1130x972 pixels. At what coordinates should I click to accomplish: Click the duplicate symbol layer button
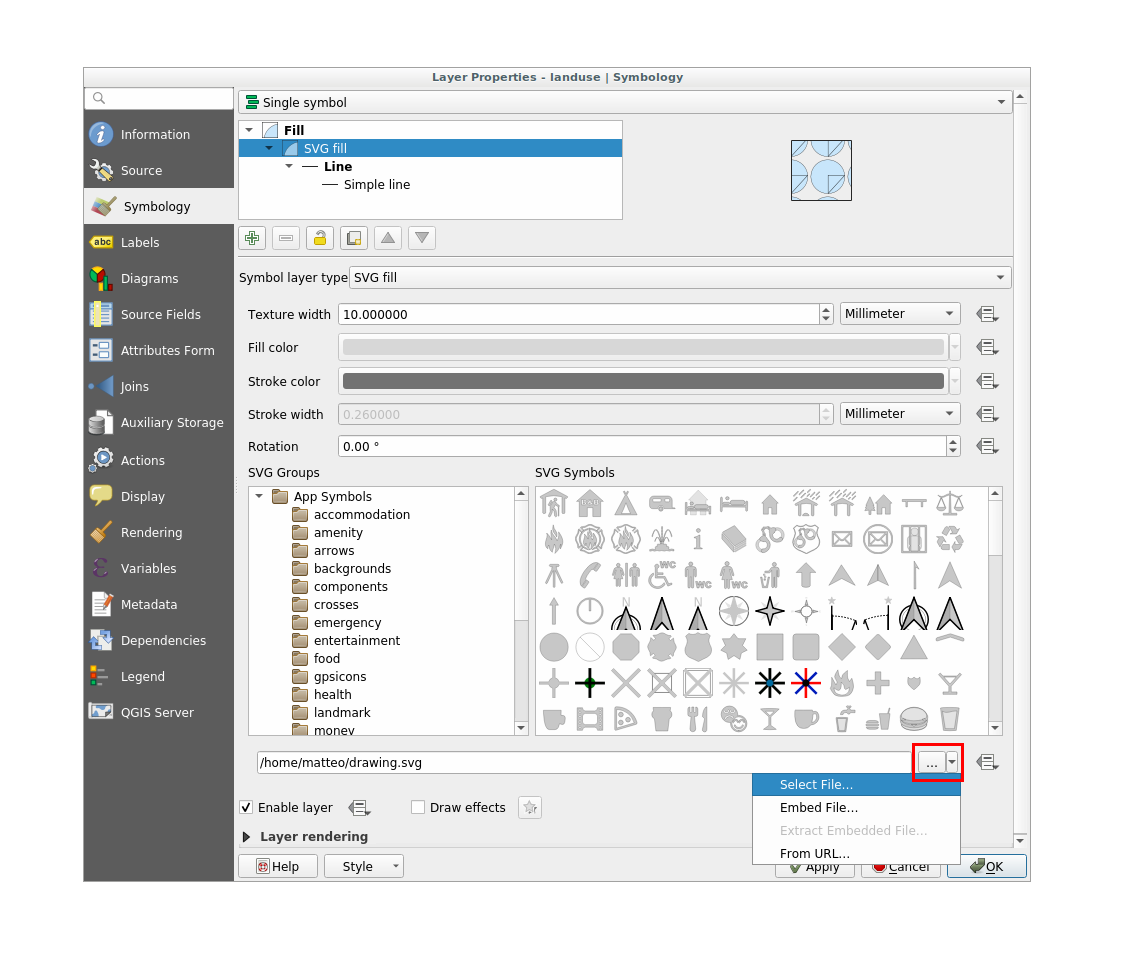coord(354,238)
